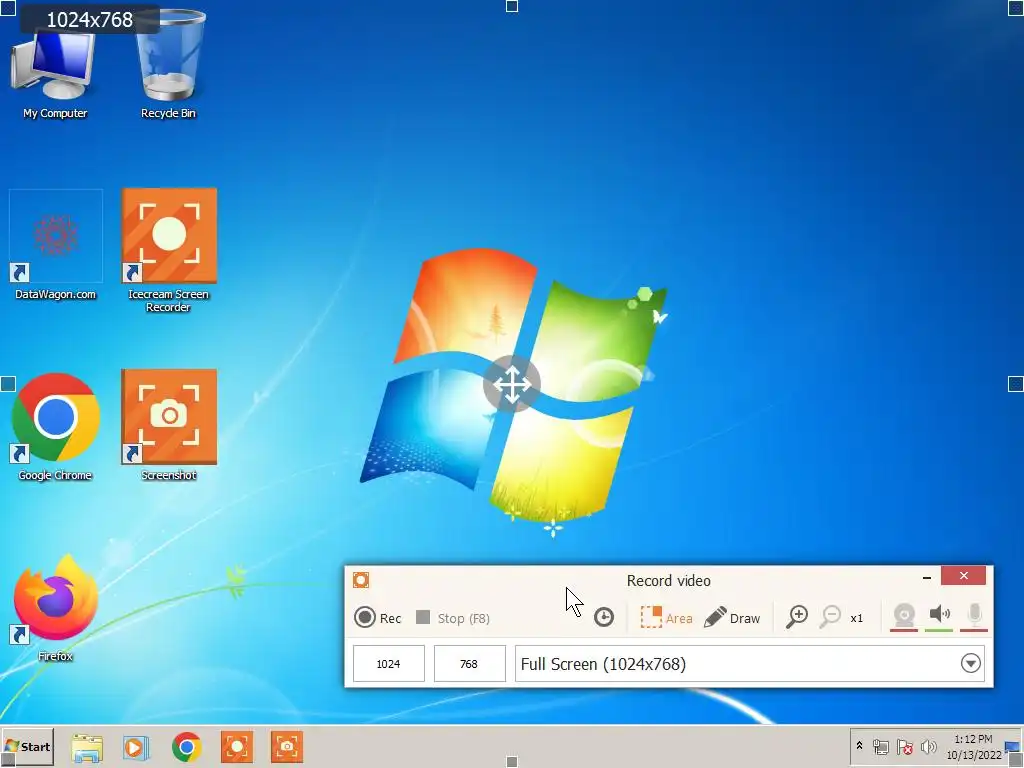Select the Google Chrome desktop shortcut
1024x768 pixels.
tap(56, 426)
